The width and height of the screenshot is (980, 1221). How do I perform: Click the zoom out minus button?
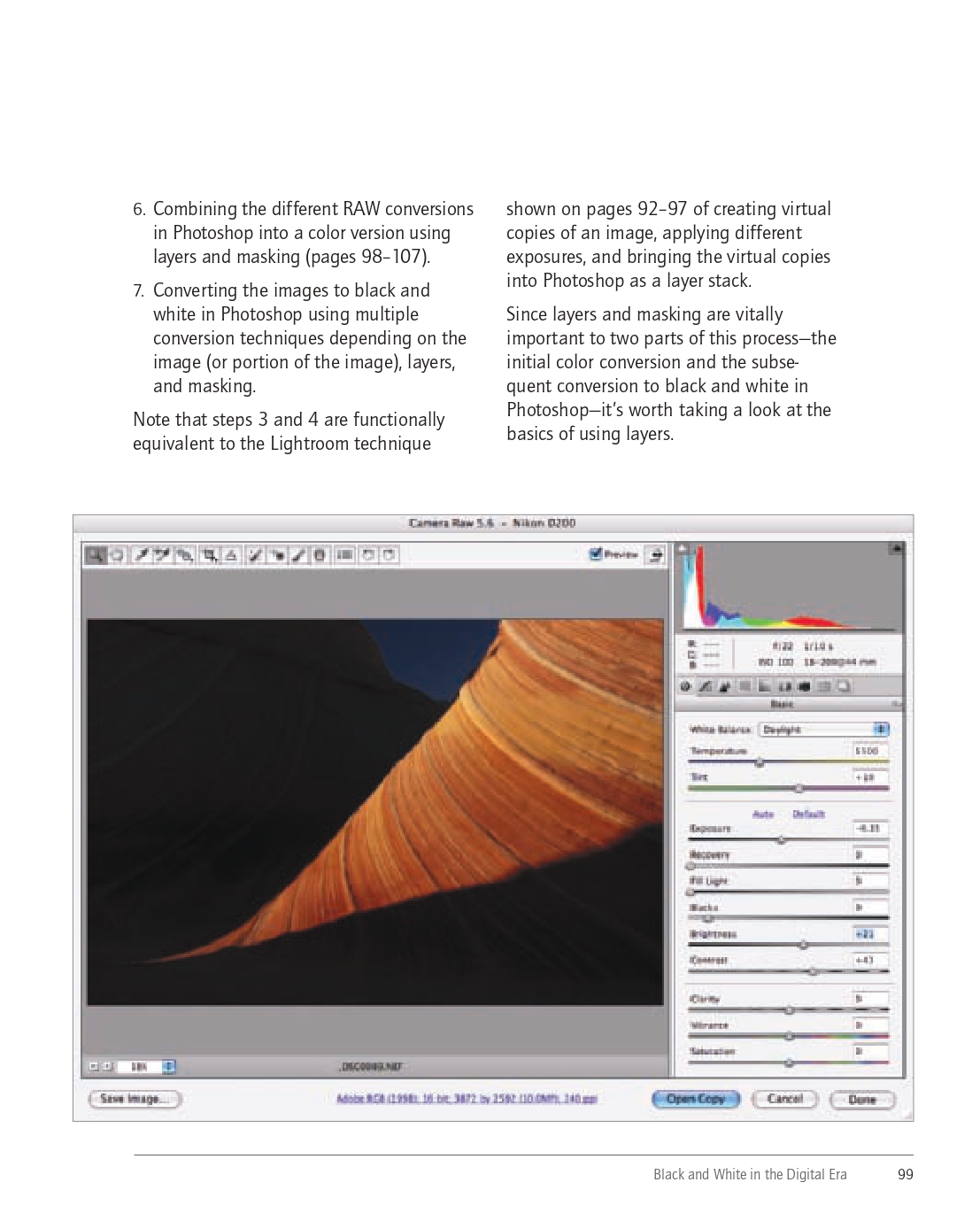point(94,1067)
